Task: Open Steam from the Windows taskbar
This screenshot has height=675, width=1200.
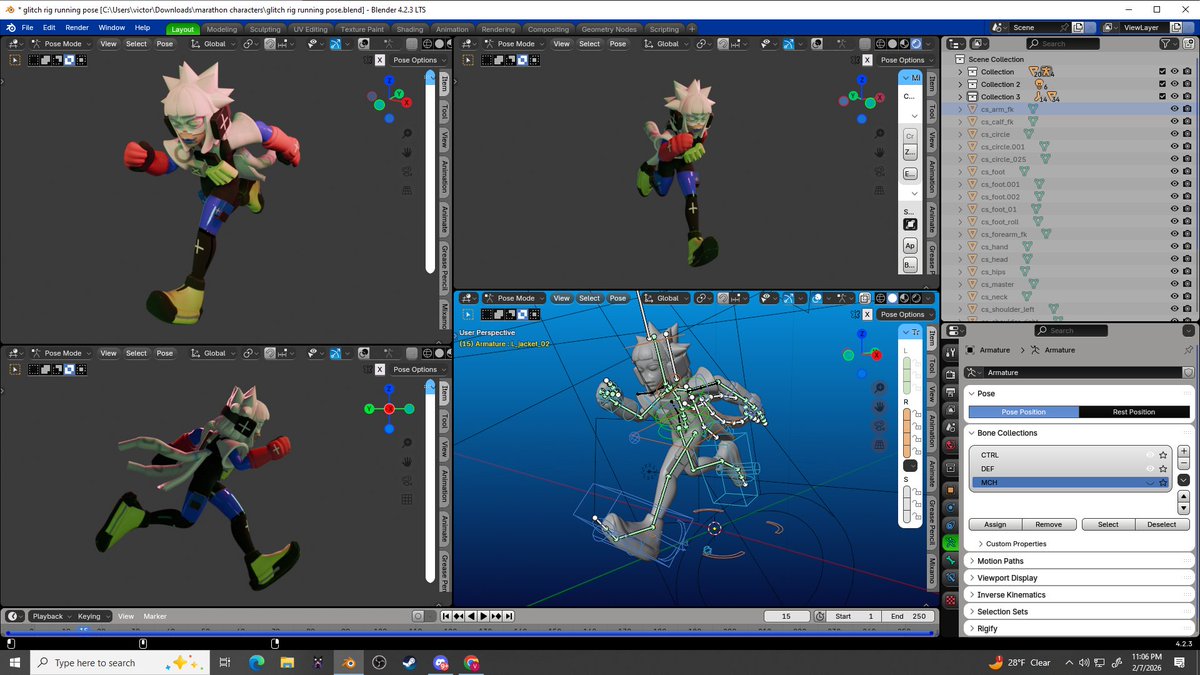Action: point(410,662)
